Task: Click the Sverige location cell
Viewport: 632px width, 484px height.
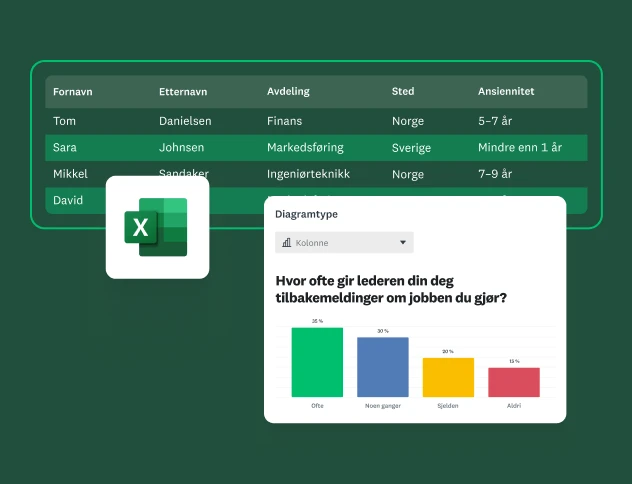Action: point(411,148)
